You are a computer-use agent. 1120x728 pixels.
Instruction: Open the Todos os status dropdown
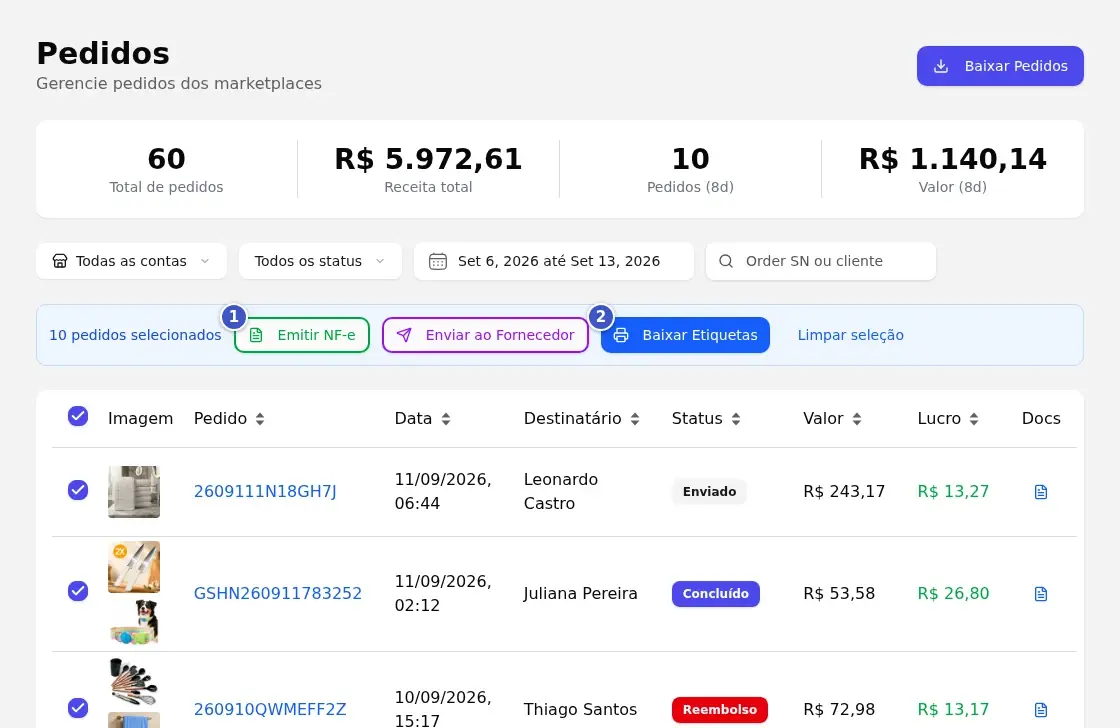point(320,261)
